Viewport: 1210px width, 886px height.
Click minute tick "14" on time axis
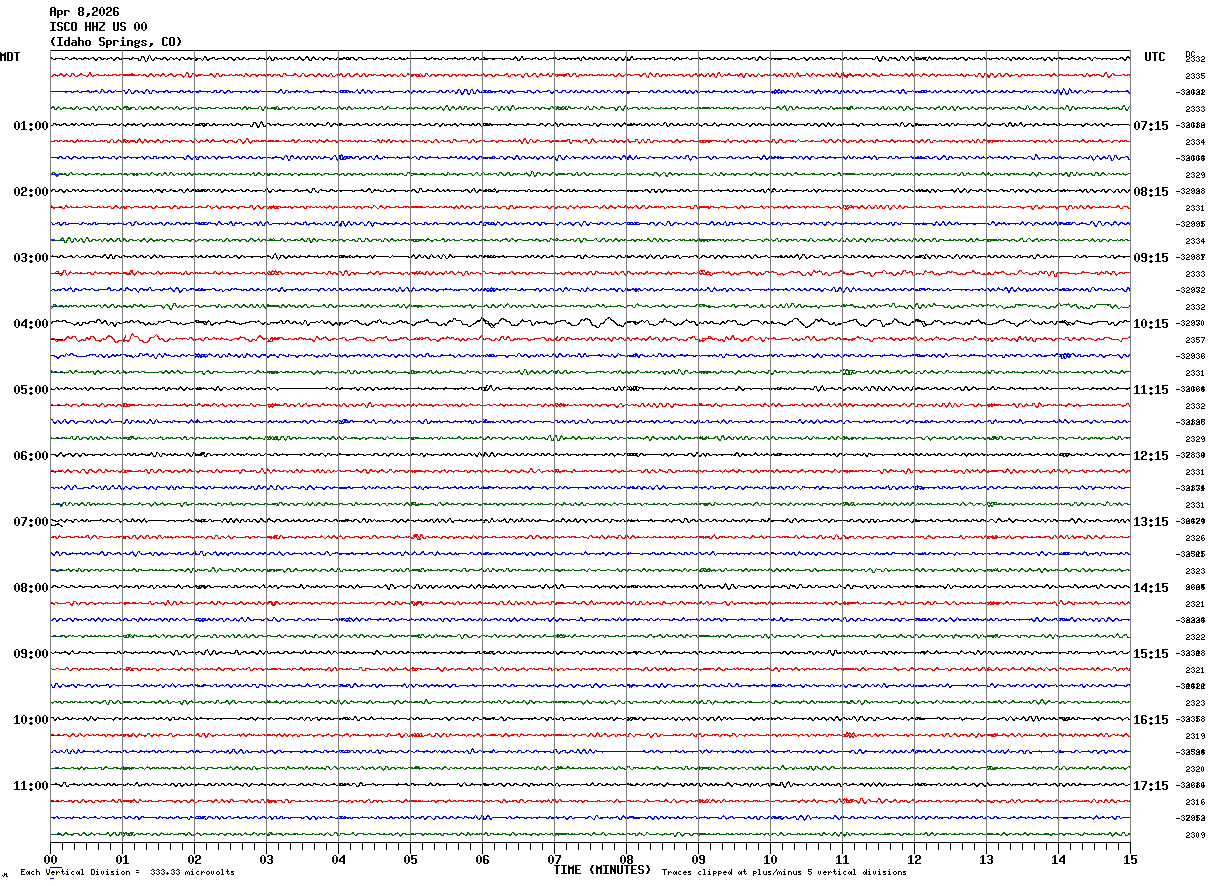pyautogui.click(x=1059, y=859)
